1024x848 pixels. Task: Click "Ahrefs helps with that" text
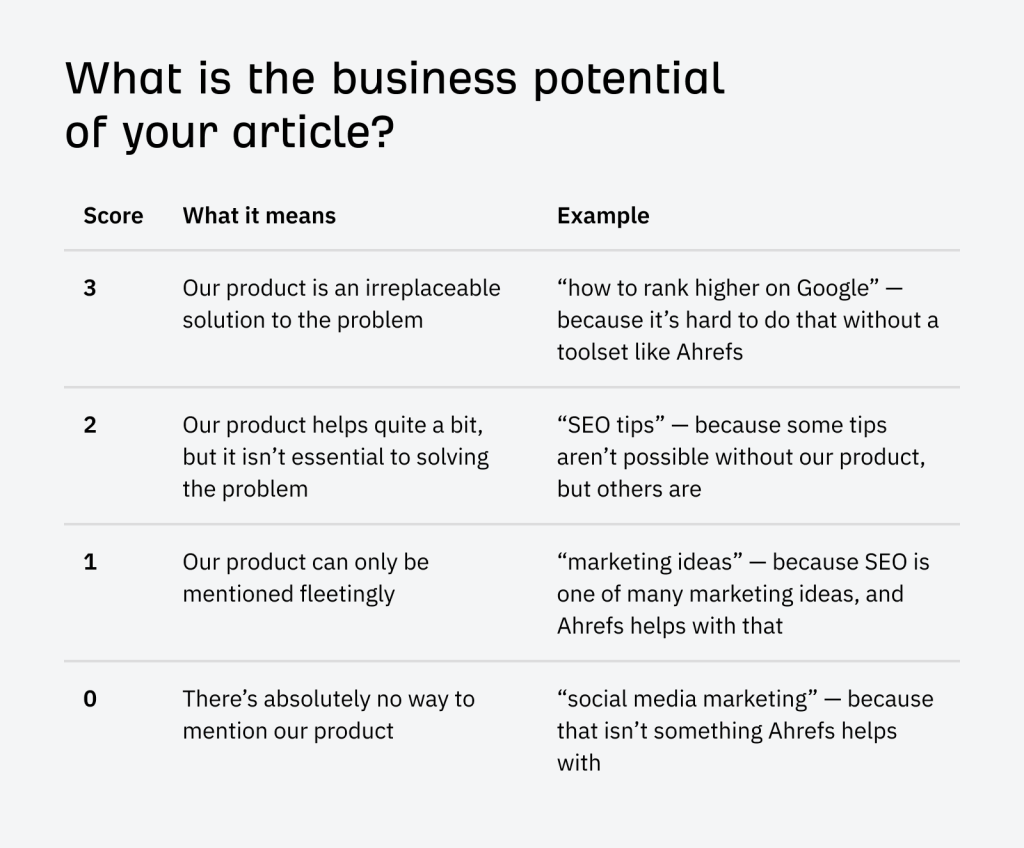point(670,626)
